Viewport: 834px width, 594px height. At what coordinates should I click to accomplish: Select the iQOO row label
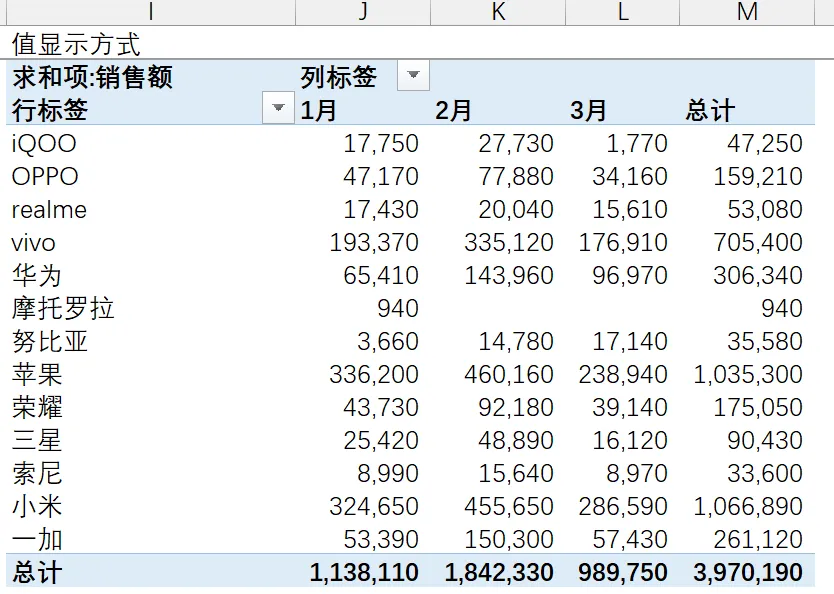(x=44, y=144)
